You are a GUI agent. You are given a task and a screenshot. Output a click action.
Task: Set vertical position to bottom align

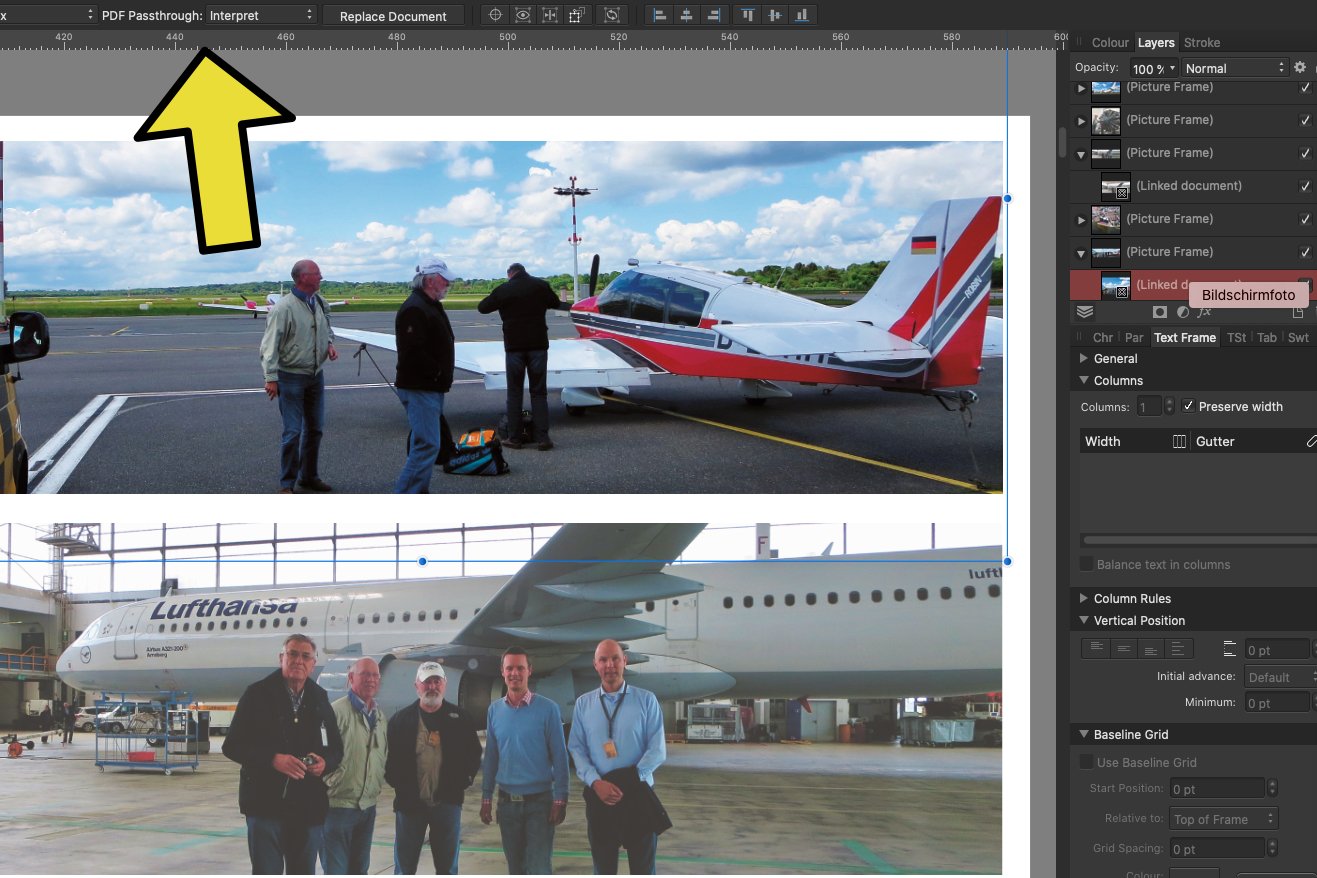tap(1153, 648)
